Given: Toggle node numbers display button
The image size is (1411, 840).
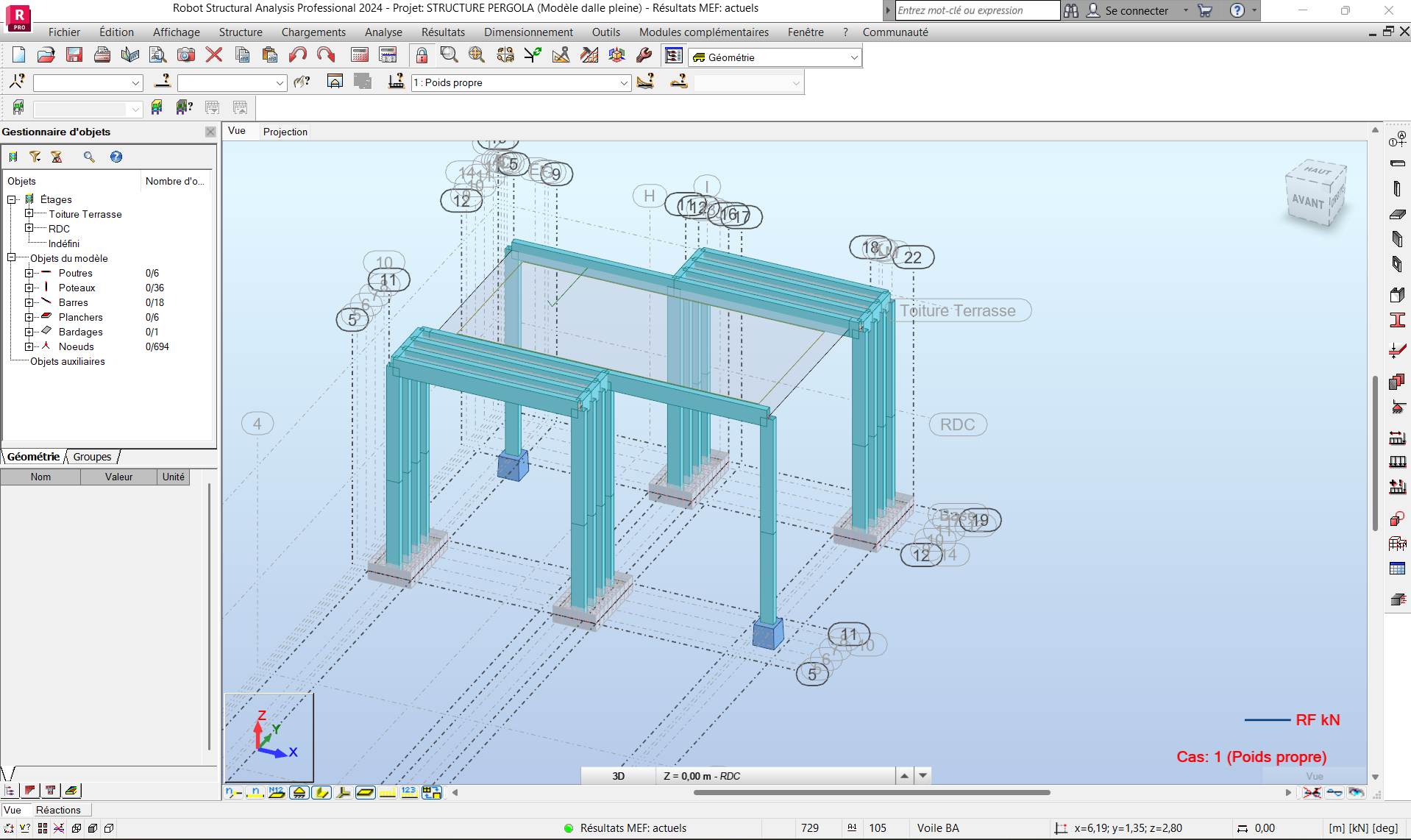Looking at the screenshot, I should tap(234, 792).
